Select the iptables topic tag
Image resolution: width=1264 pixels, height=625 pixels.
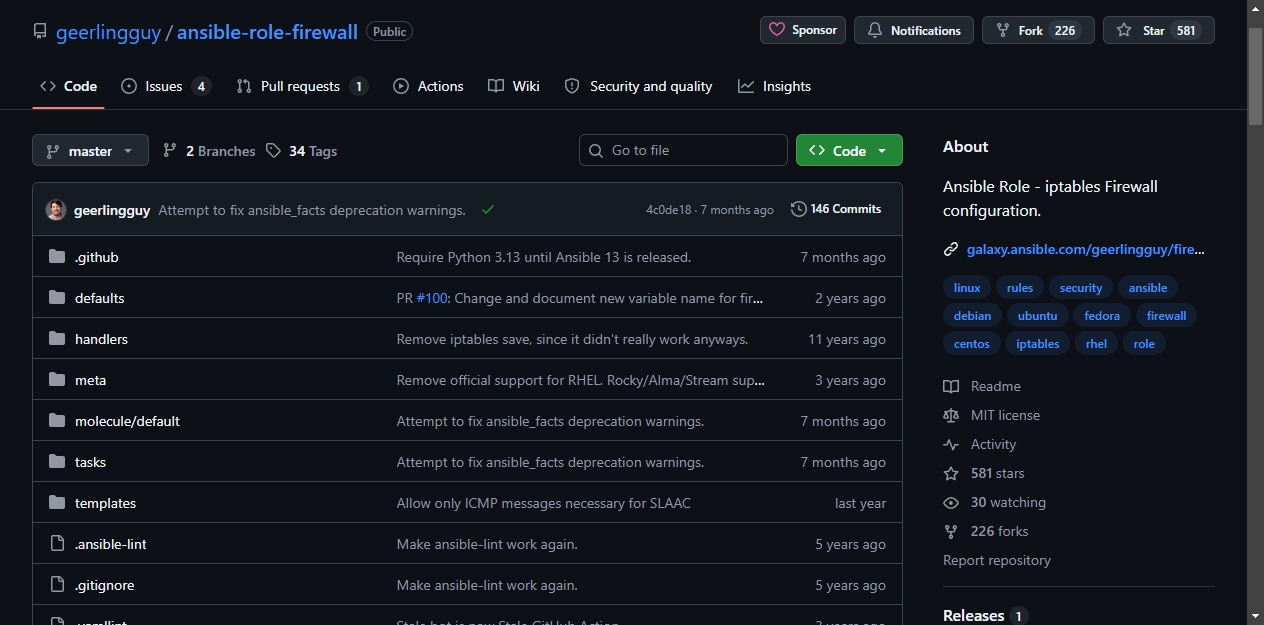1038,344
